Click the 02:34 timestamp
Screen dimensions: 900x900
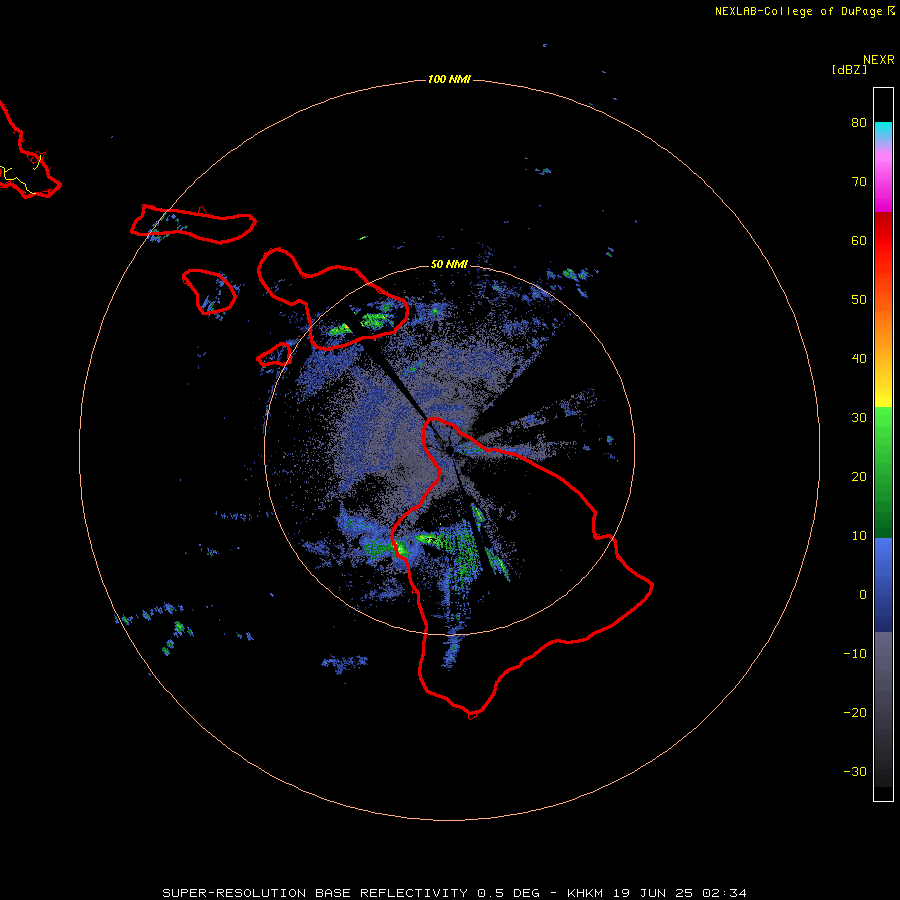(724, 893)
